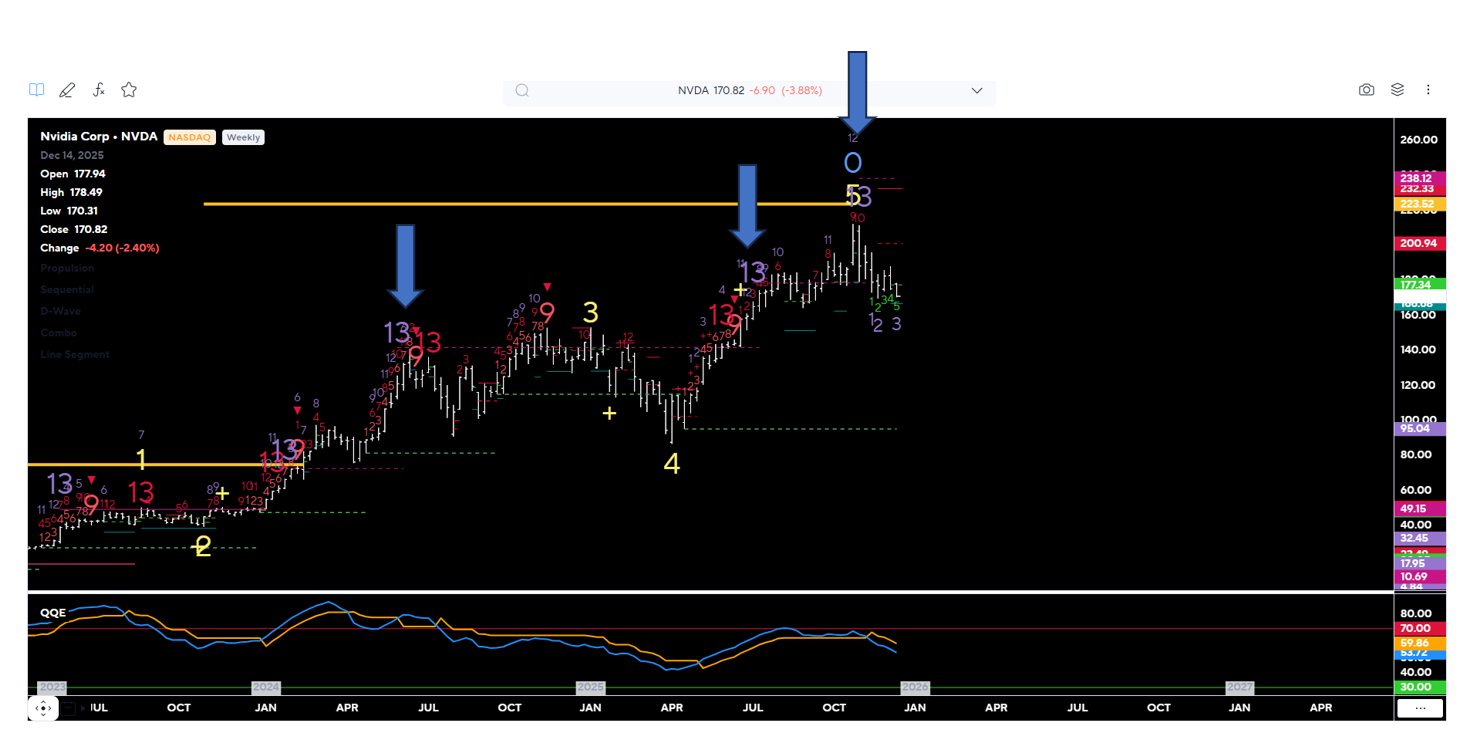Toggle the D-Wave indicator label
This screenshot has height=745, width=1475.
(59, 311)
